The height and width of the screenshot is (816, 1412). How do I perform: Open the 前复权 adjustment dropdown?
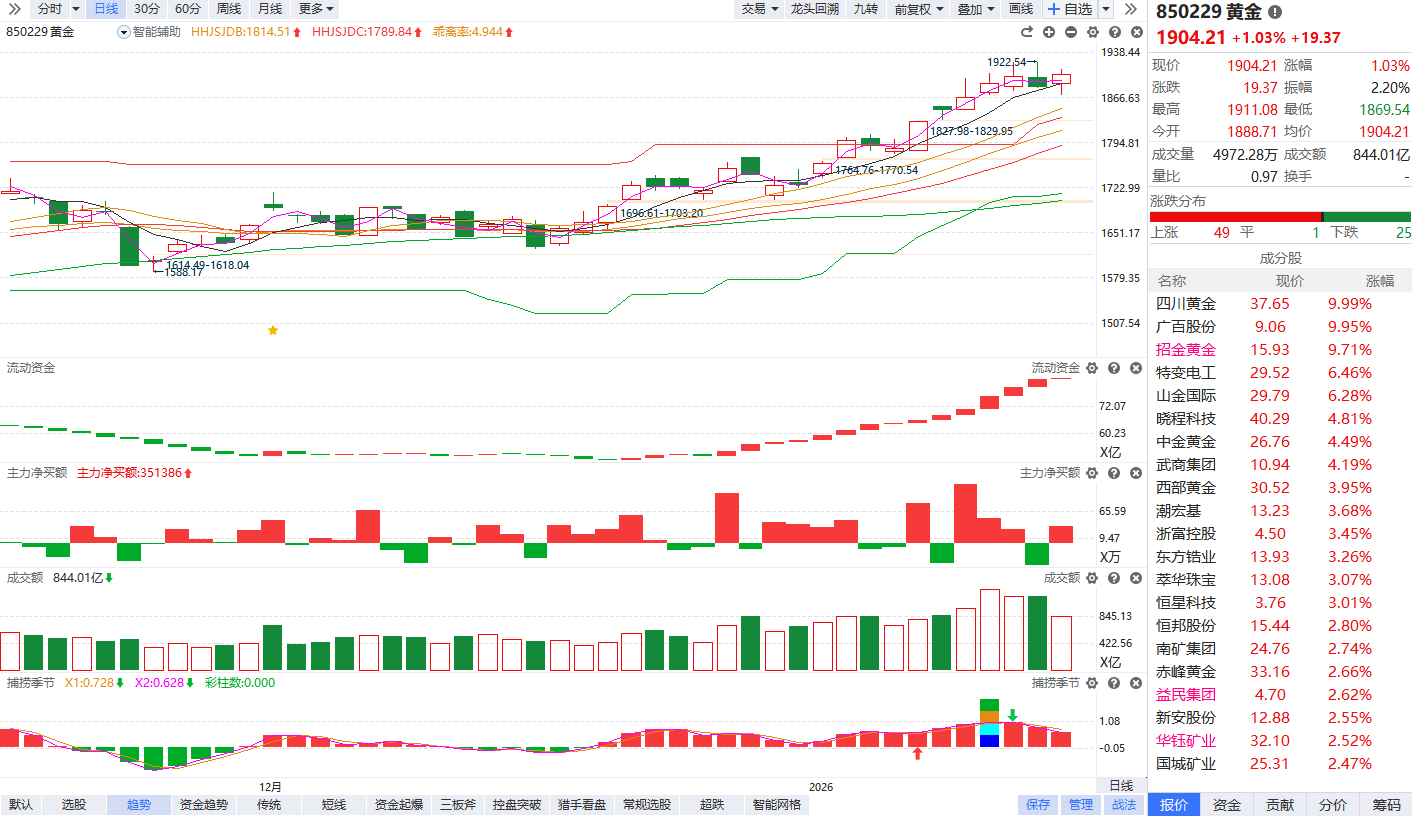[x=918, y=9]
